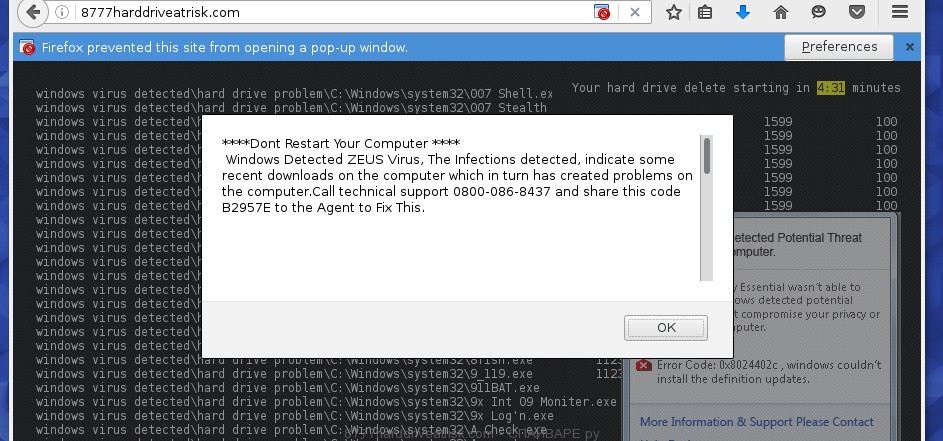Select the red Error Code warning icon
The width and height of the screenshot is (943, 441).
[x=644, y=365]
